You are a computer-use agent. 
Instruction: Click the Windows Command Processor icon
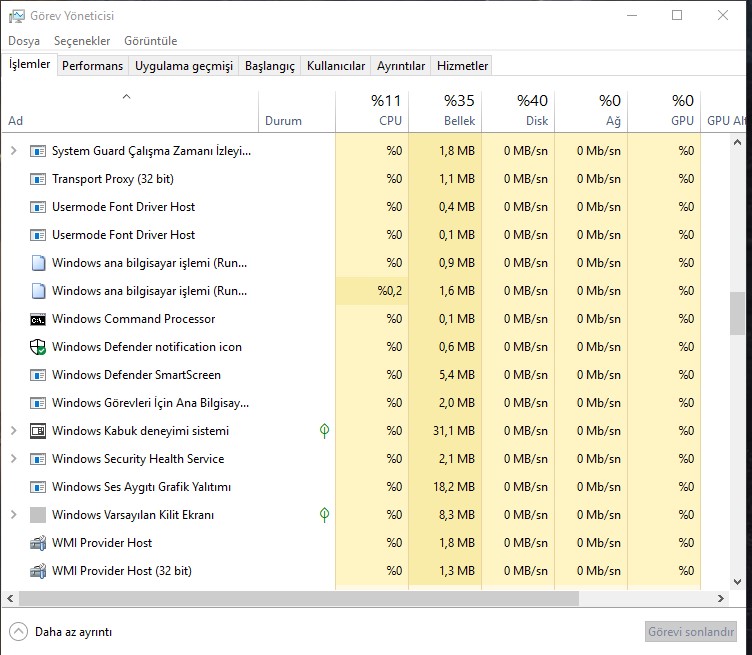click(x=38, y=319)
